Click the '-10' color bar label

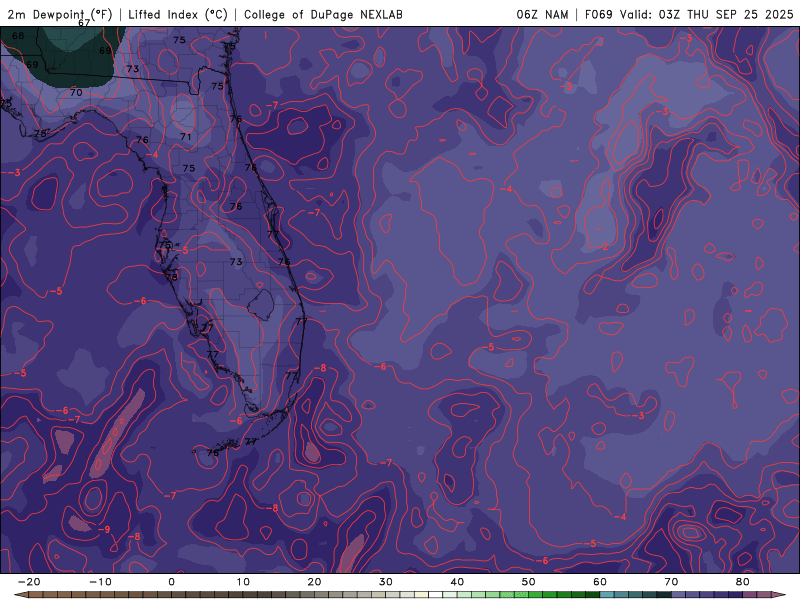(x=100, y=582)
